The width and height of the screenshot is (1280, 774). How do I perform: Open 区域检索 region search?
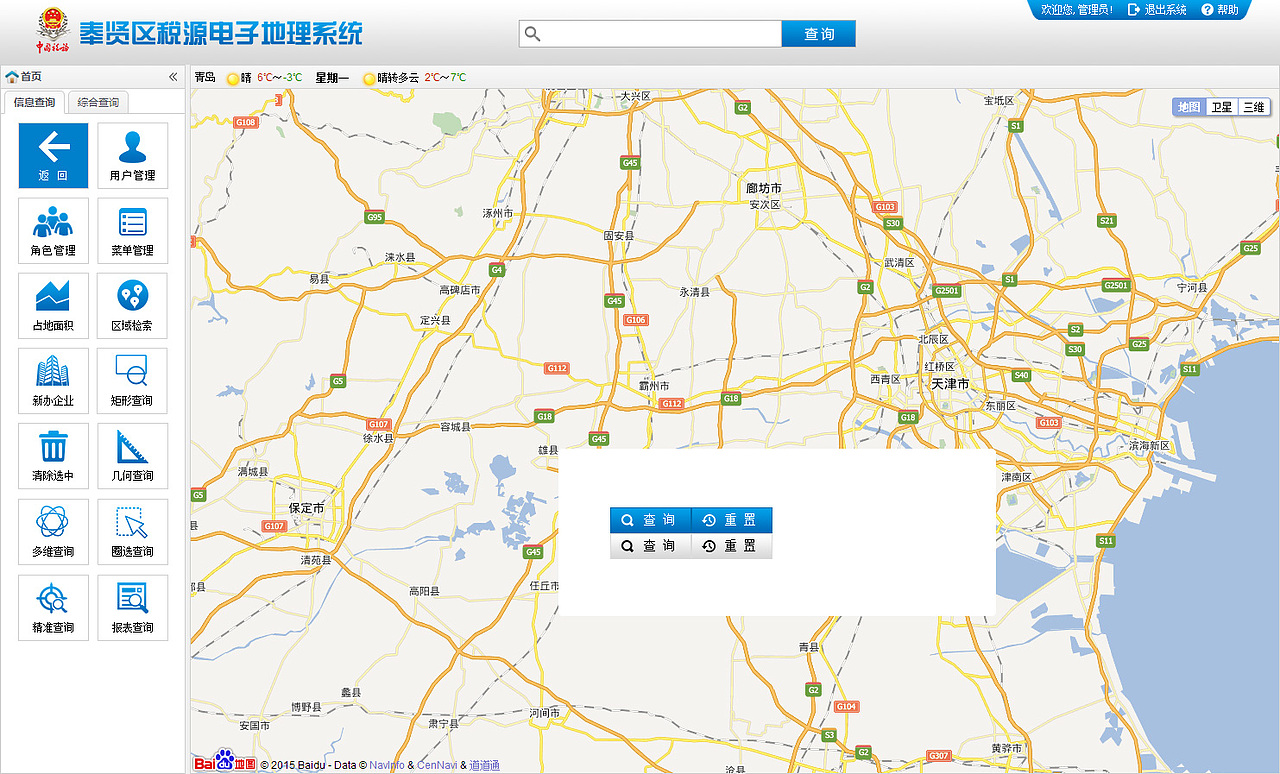pos(132,306)
